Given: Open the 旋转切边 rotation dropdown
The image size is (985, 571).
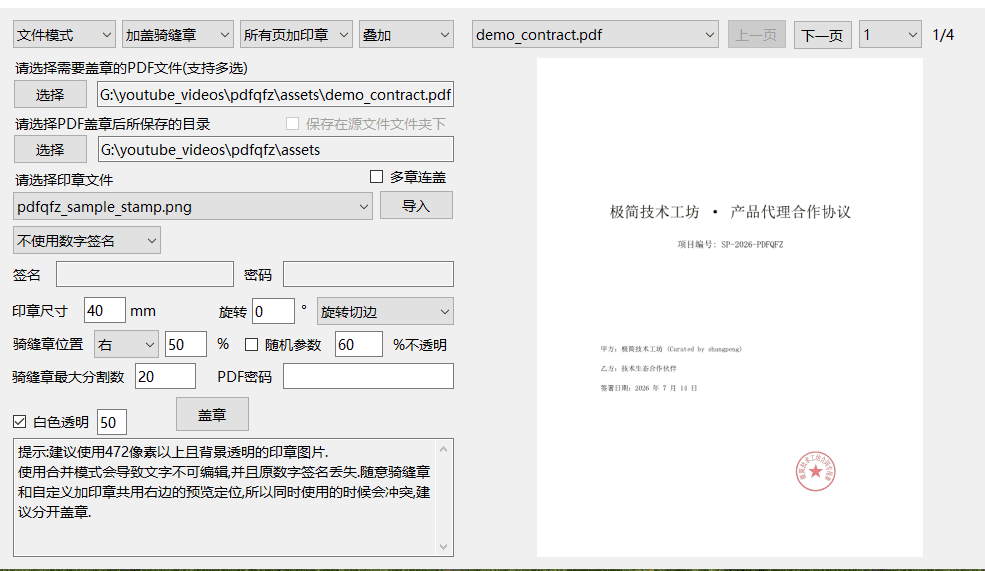Looking at the screenshot, I should tap(385, 312).
